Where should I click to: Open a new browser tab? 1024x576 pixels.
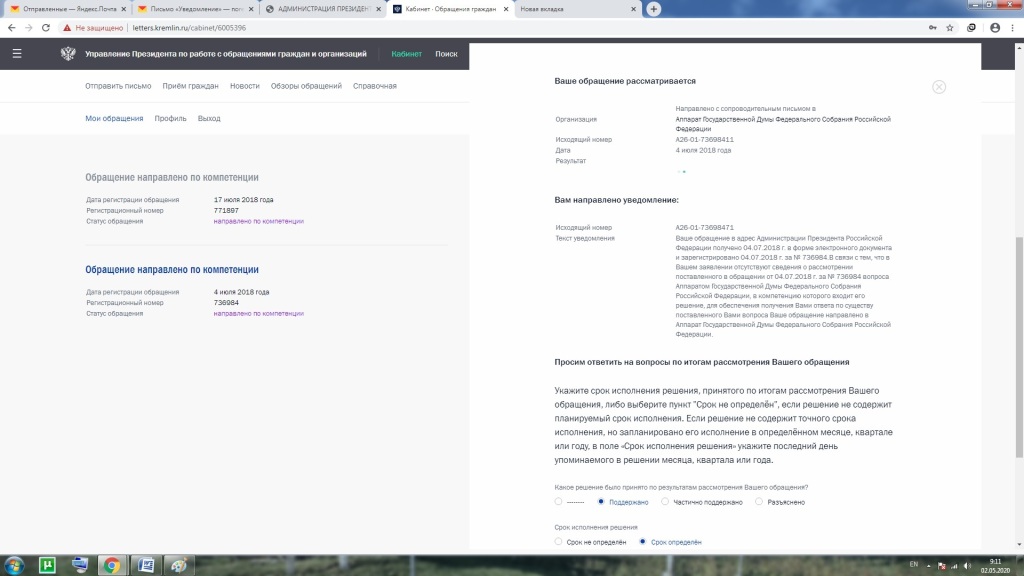(x=654, y=9)
